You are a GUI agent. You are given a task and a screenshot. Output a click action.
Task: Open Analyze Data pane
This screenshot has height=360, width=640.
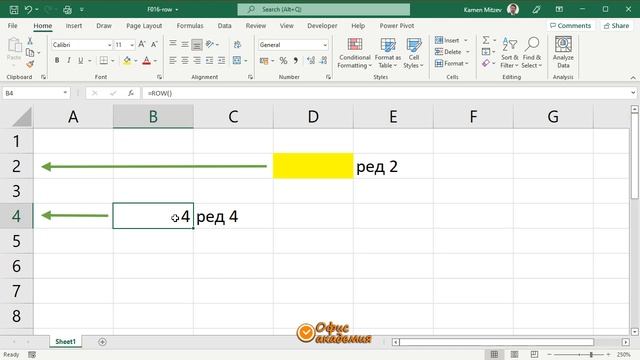coord(563,52)
